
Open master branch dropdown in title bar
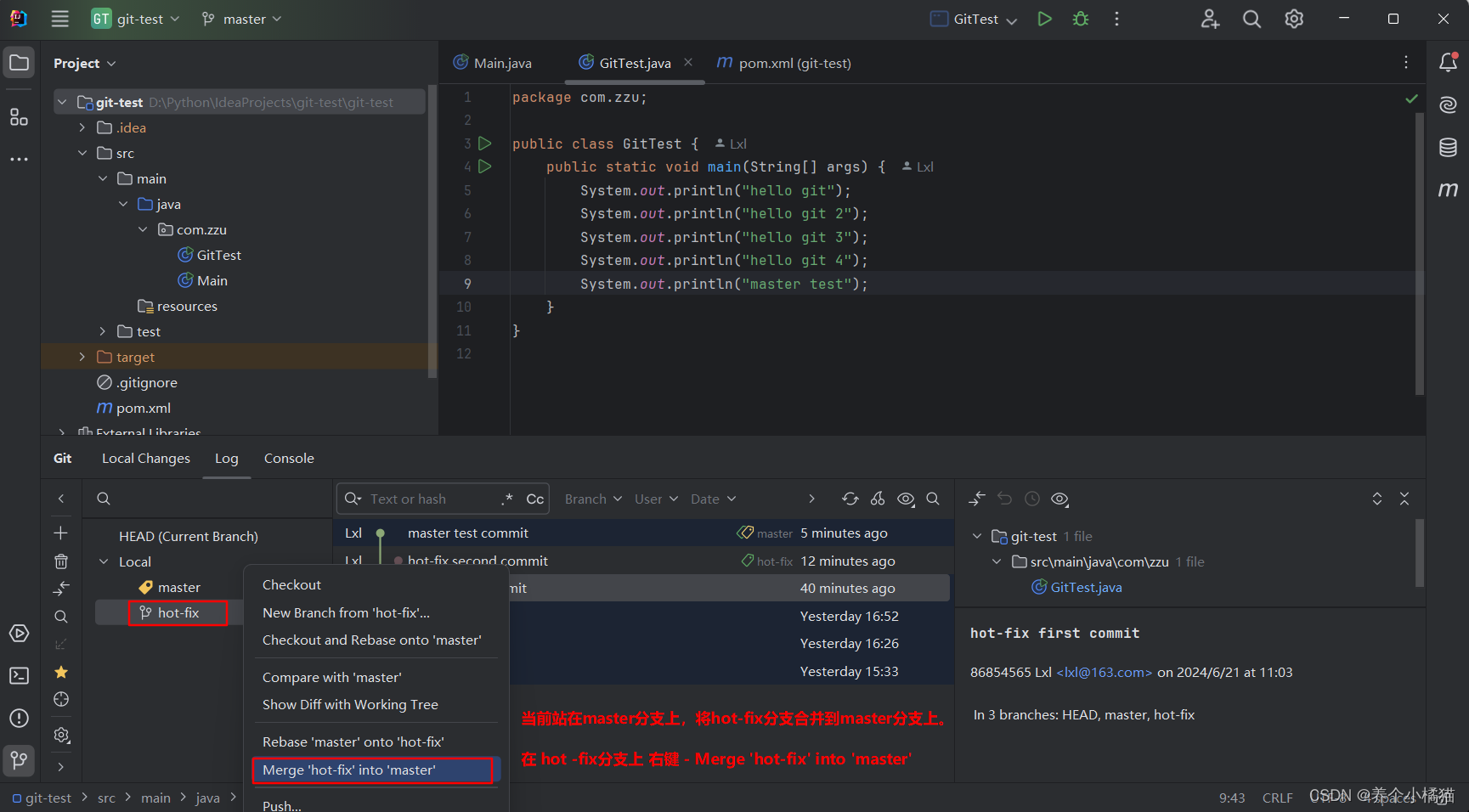(x=242, y=19)
